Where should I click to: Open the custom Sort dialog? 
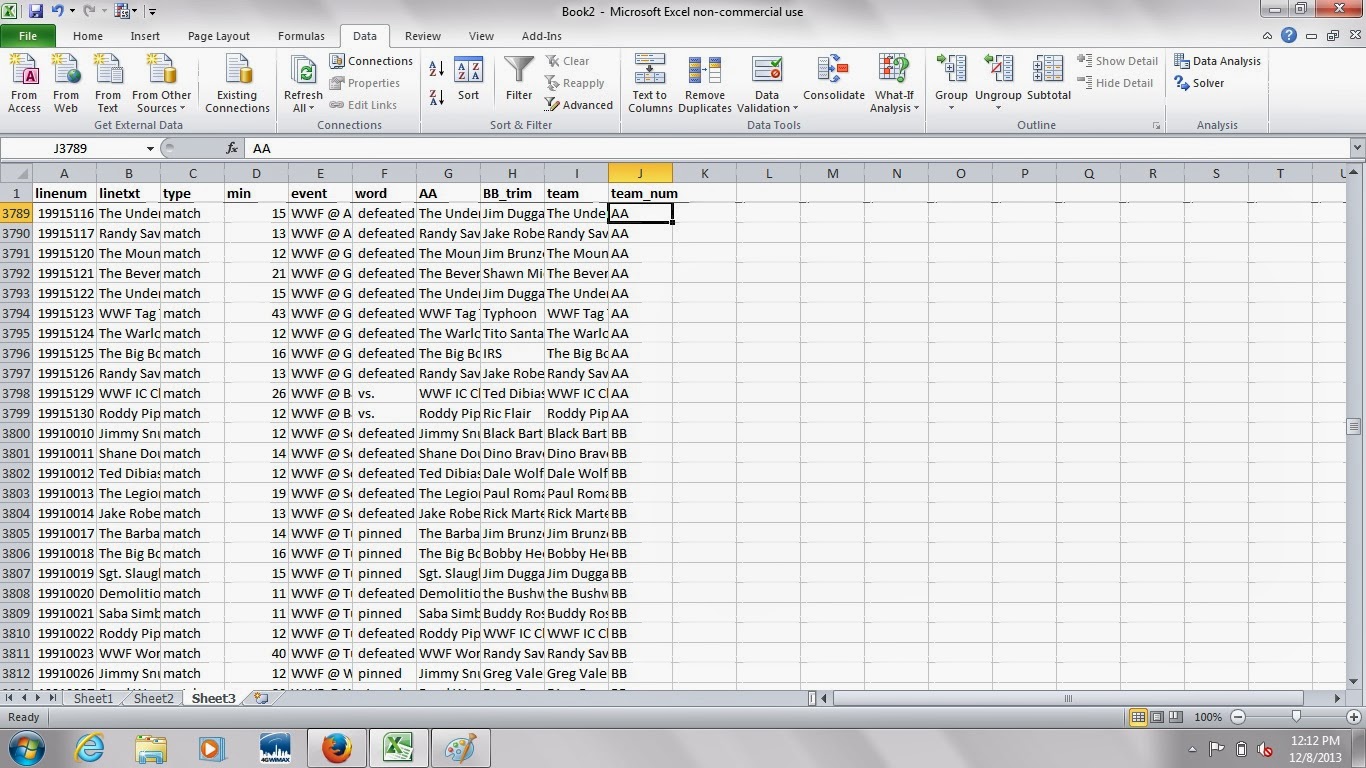tap(468, 80)
